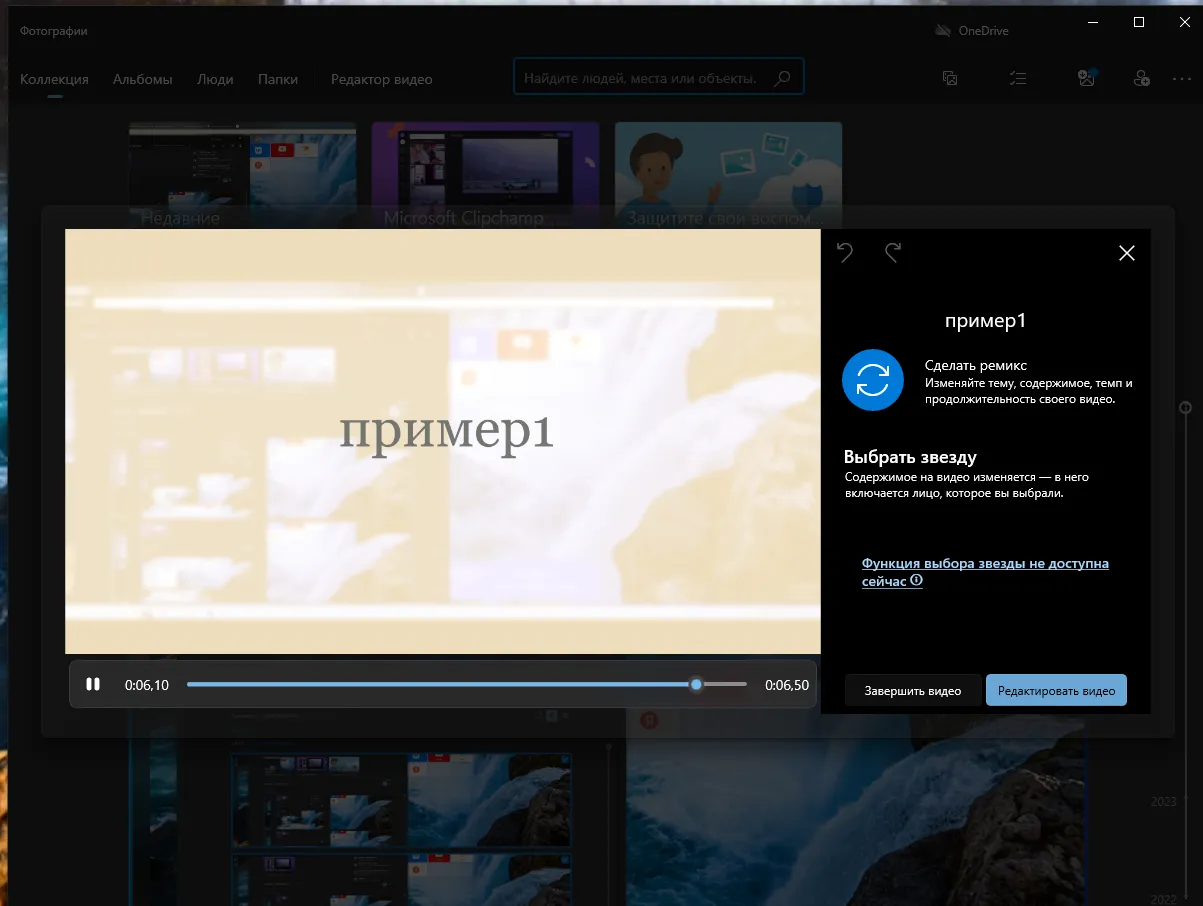Click the video progress slider handle

click(x=696, y=684)
